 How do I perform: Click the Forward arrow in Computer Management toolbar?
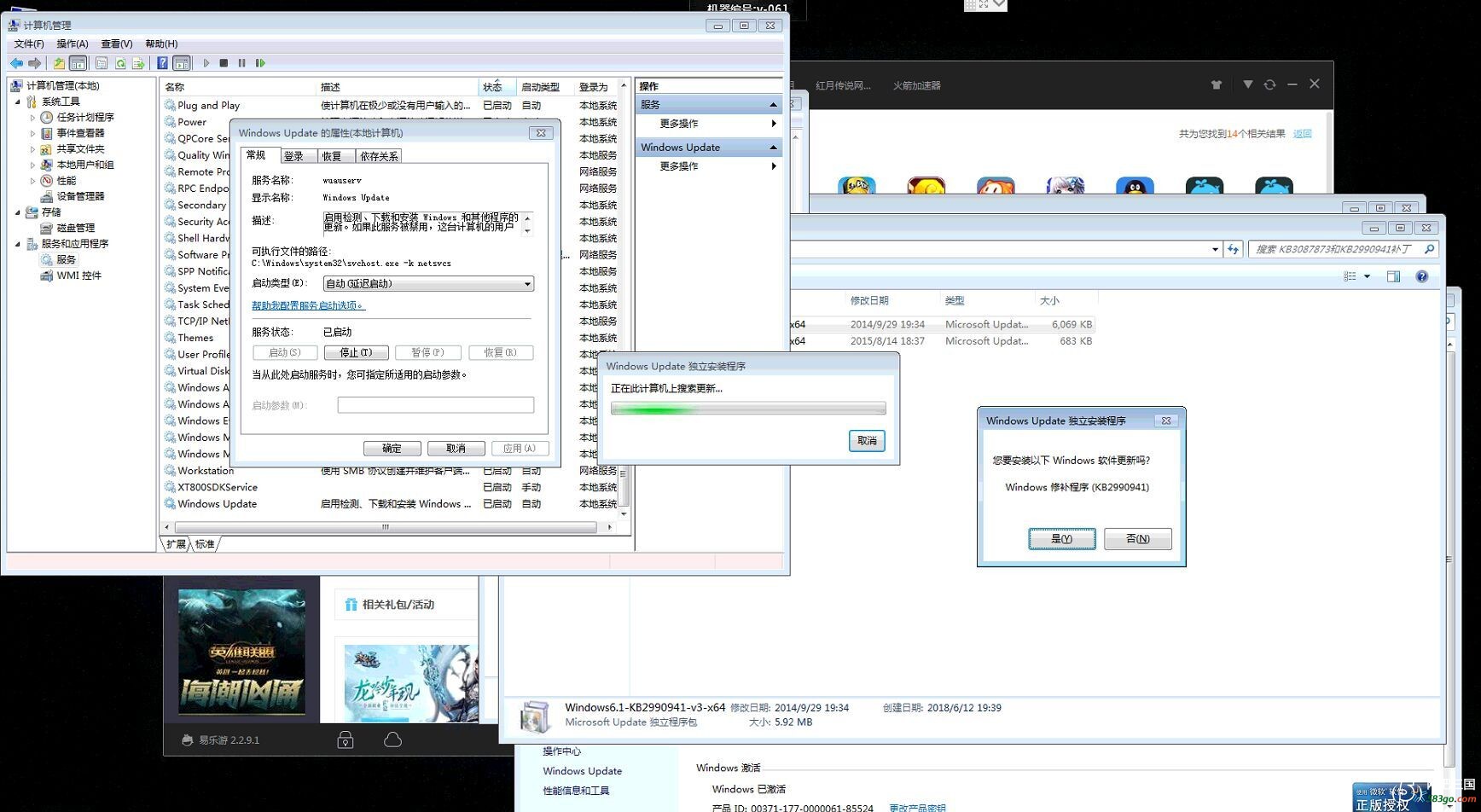click(x=35, y=63)
